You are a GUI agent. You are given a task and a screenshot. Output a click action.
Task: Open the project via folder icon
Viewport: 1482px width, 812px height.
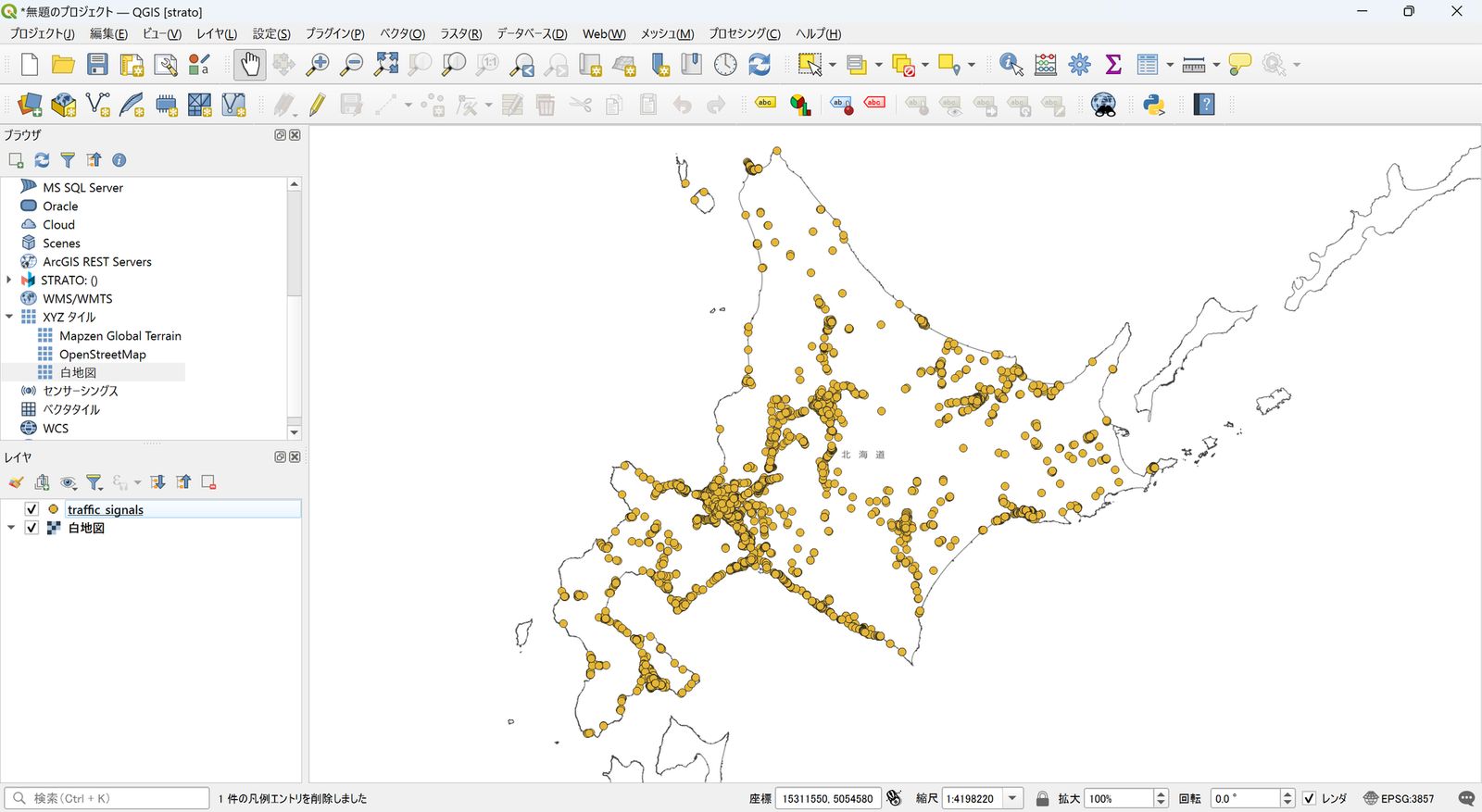[63, 64]
